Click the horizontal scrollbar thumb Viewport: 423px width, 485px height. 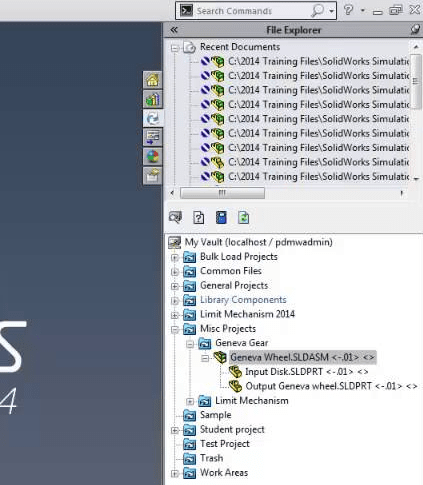click(222, 193)
